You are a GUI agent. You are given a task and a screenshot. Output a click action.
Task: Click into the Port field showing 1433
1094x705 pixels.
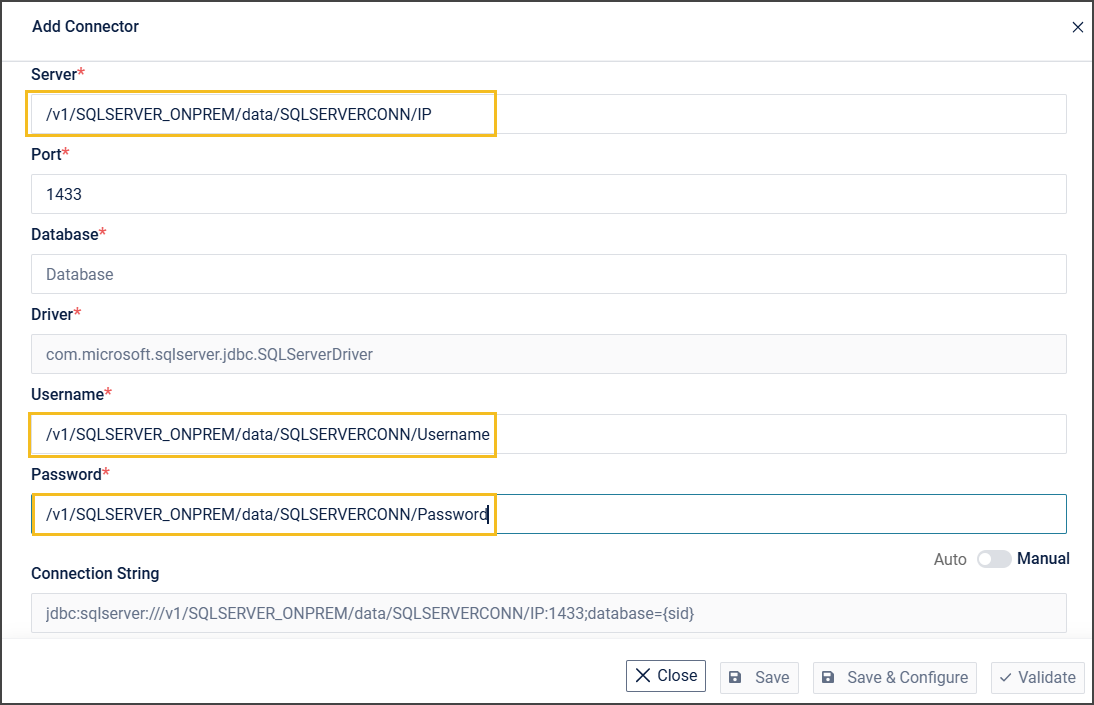pos(548,194)
